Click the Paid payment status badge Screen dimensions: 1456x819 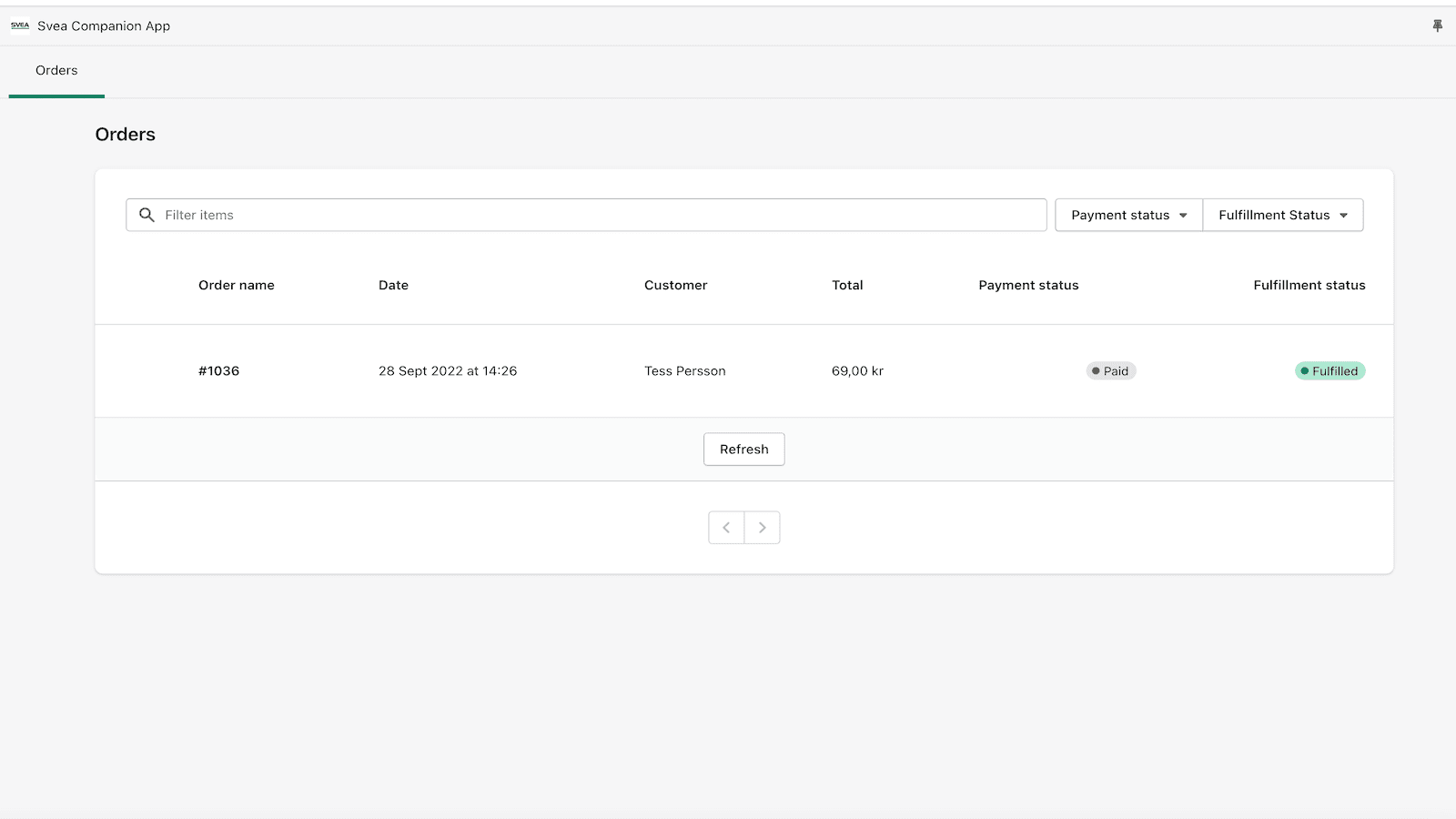(x=1110, y=370)
